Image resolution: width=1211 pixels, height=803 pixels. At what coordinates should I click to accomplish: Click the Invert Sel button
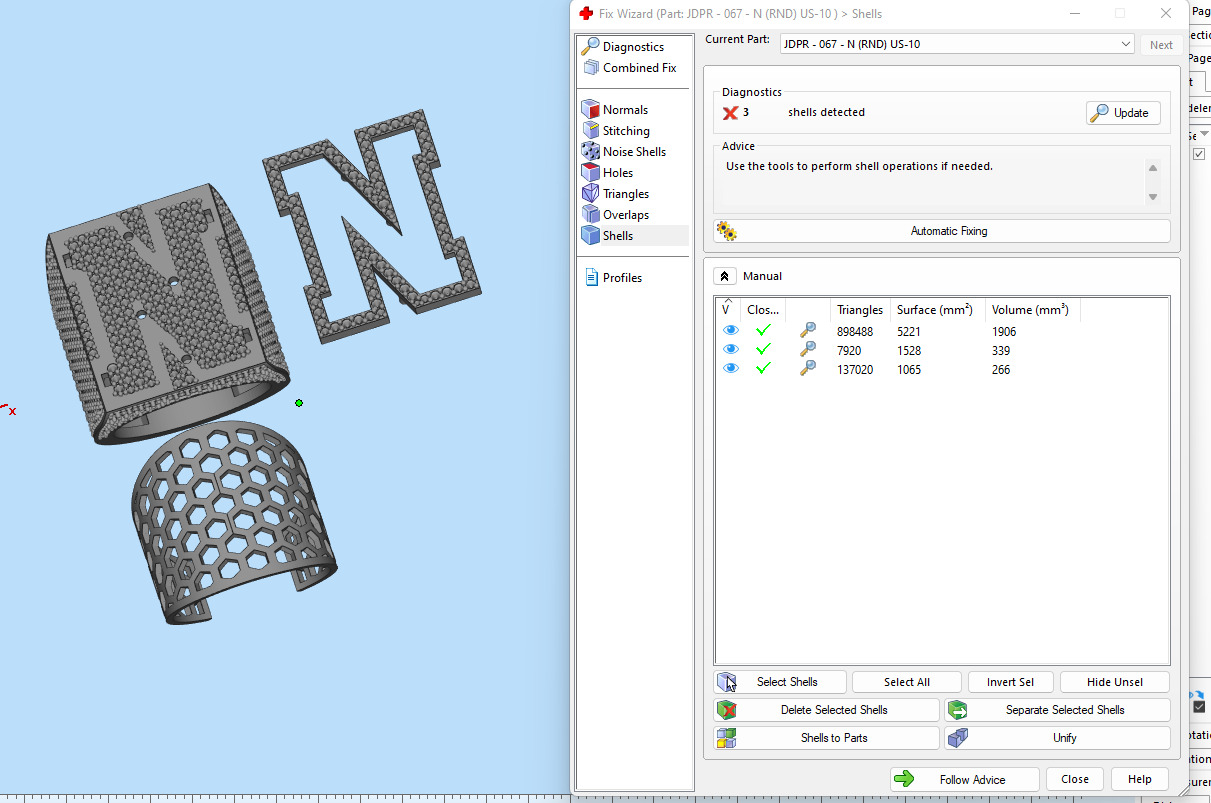click(1011, 682)
